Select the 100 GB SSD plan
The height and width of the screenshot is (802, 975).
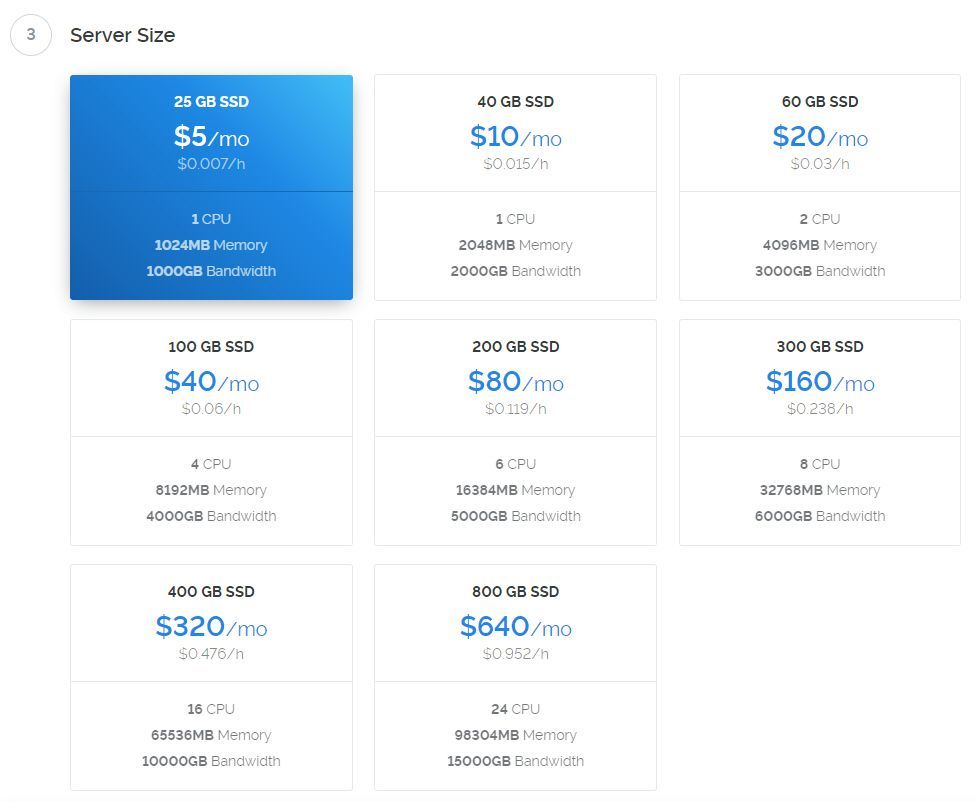click(x=211, y=431)
